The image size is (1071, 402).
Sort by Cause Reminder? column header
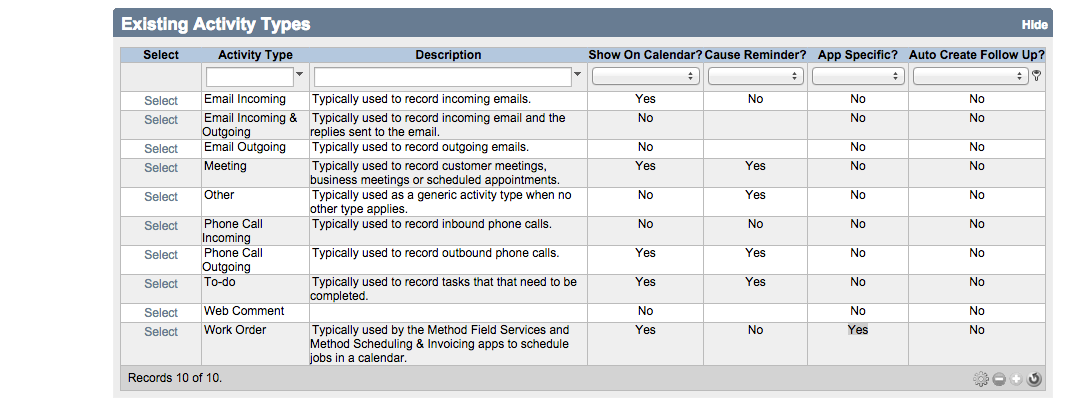pos(755,55)
